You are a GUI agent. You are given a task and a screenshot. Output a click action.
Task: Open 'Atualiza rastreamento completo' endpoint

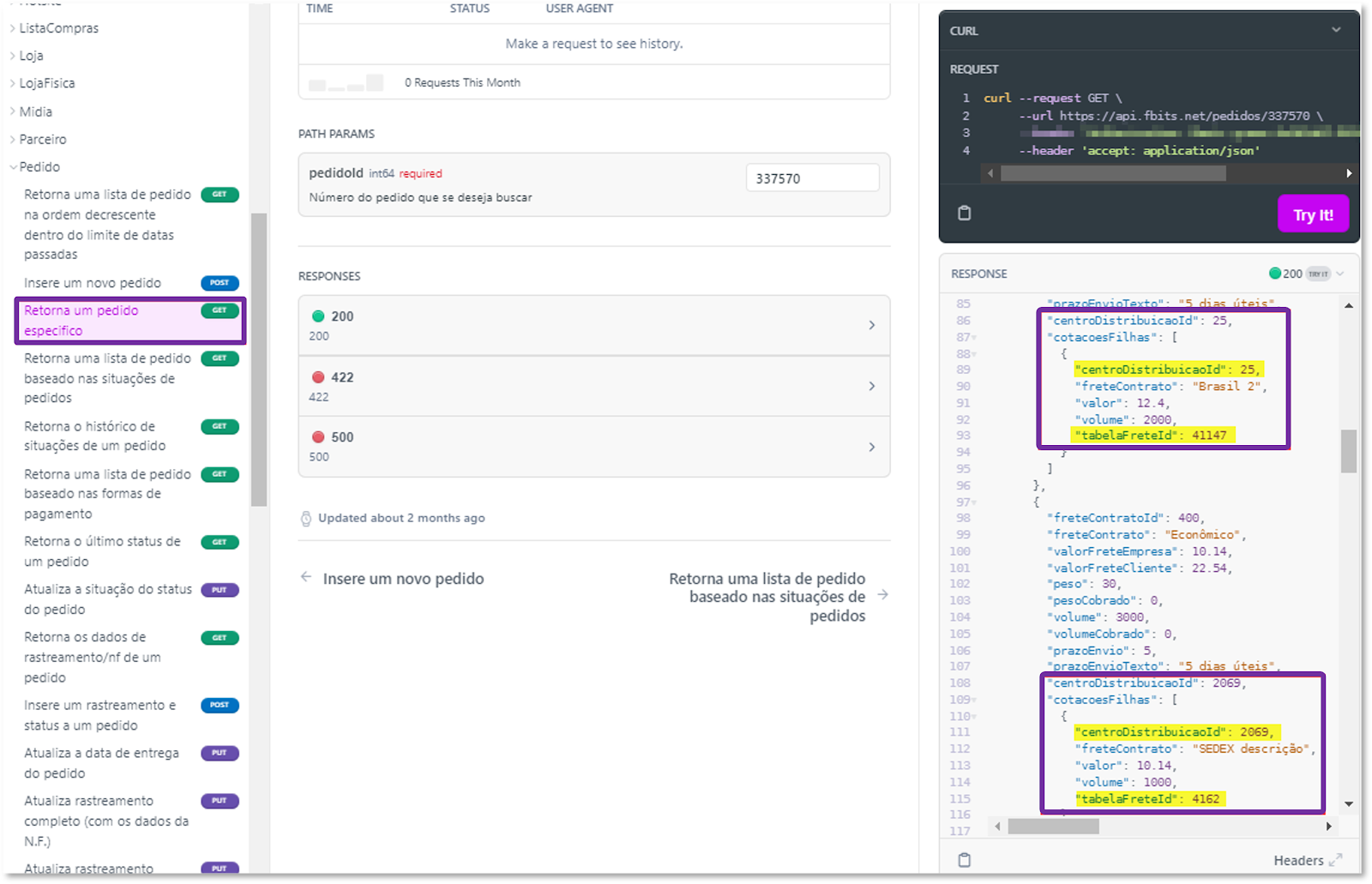[130, 821]
